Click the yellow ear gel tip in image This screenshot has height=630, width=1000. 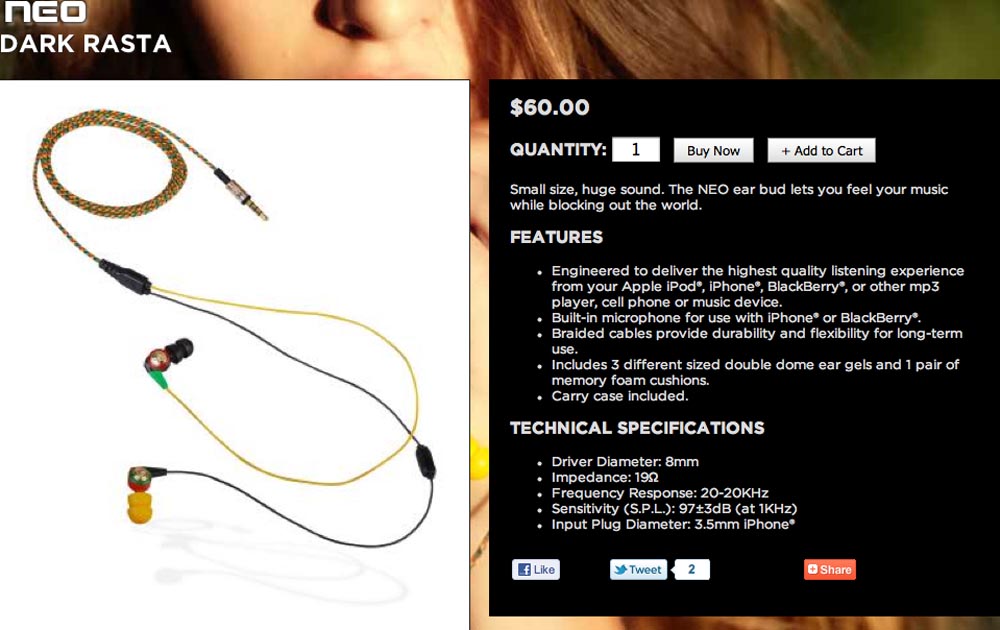click(140, 507)
